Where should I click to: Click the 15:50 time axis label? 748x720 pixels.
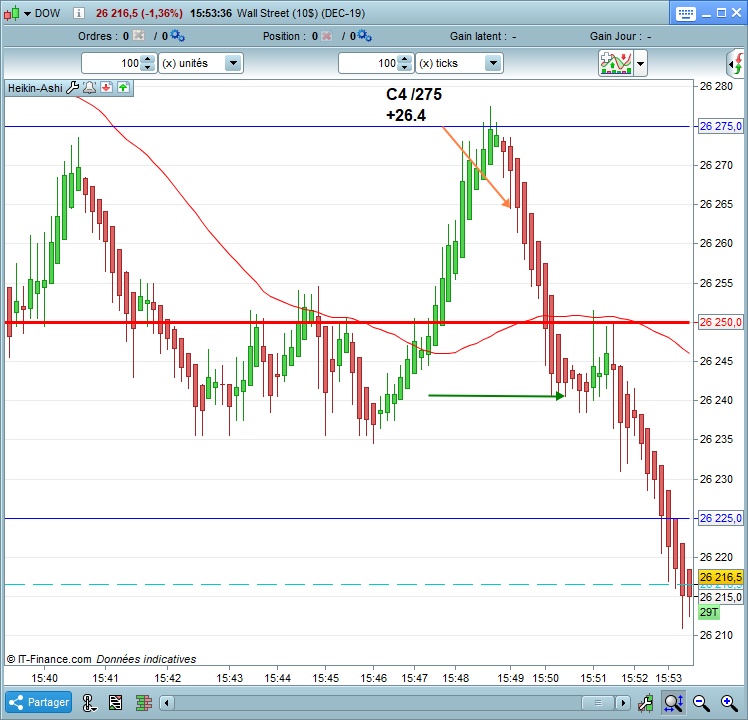coord(545,678)
